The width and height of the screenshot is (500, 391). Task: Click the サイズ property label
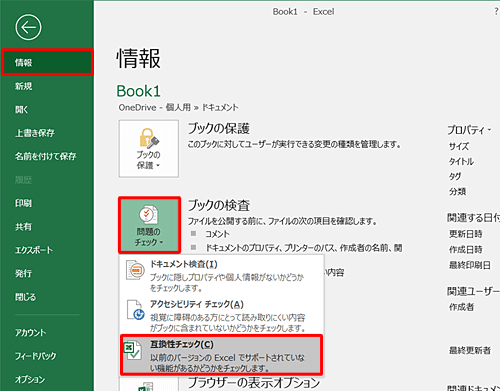(459, 146)
